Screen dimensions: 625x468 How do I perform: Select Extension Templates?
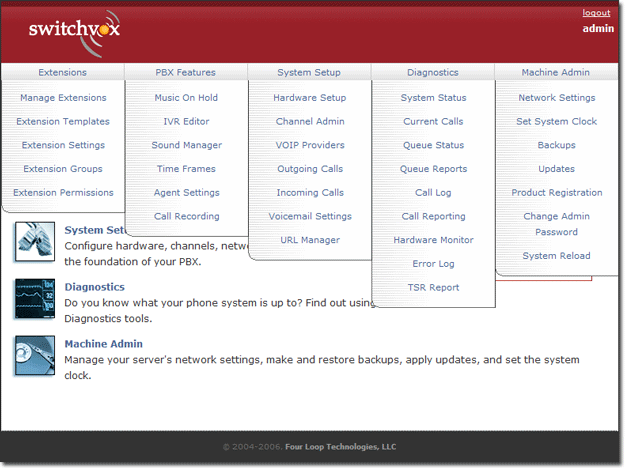(63, 121)
